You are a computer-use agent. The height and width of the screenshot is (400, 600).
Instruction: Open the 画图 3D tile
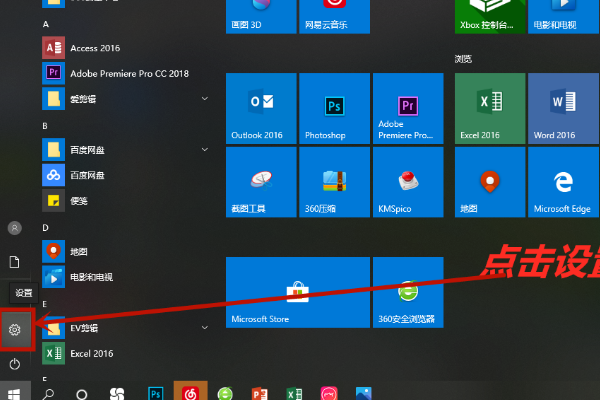click(261, 16)
